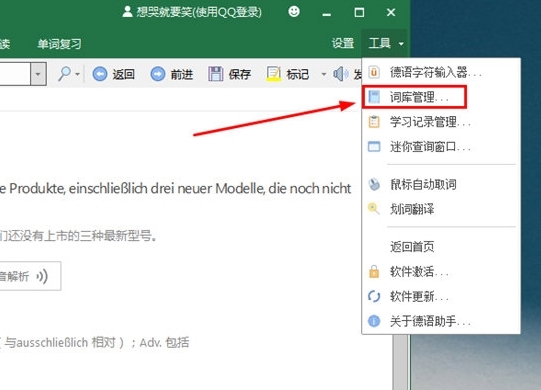This screenshot has width=541, height=390.
Task: Minimize the 德语助手 window
Action: point(326,13)
